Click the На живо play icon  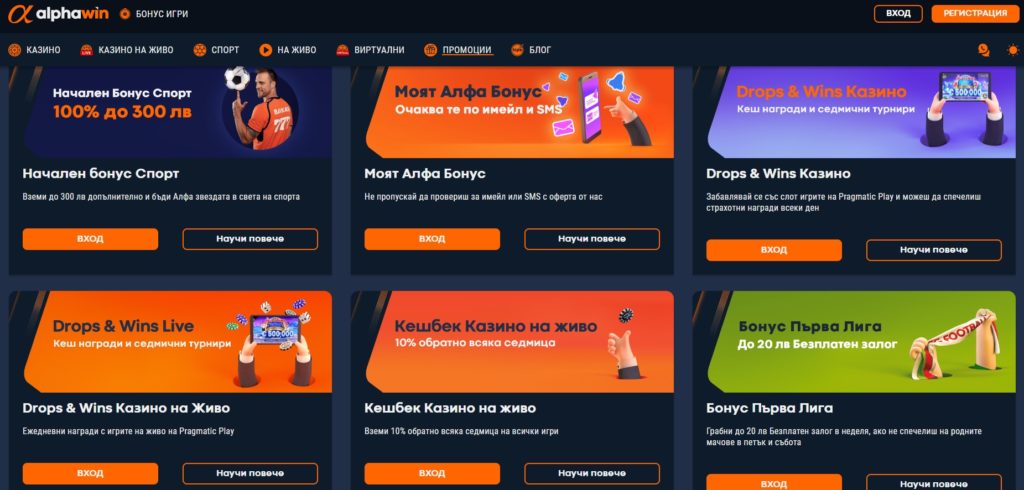coord(265,50)
